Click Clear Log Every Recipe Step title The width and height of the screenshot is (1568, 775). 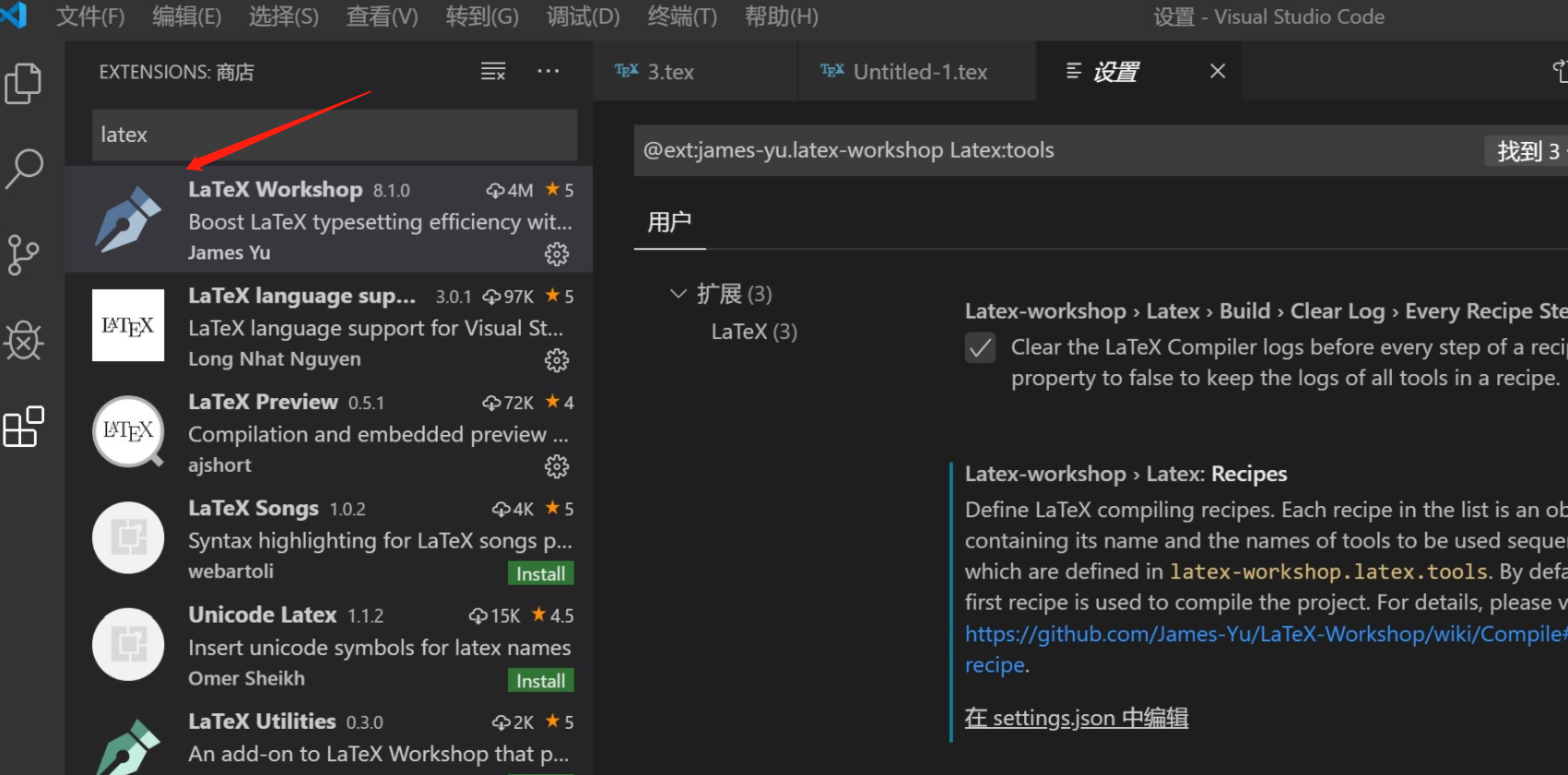[x=1267, y=311]
